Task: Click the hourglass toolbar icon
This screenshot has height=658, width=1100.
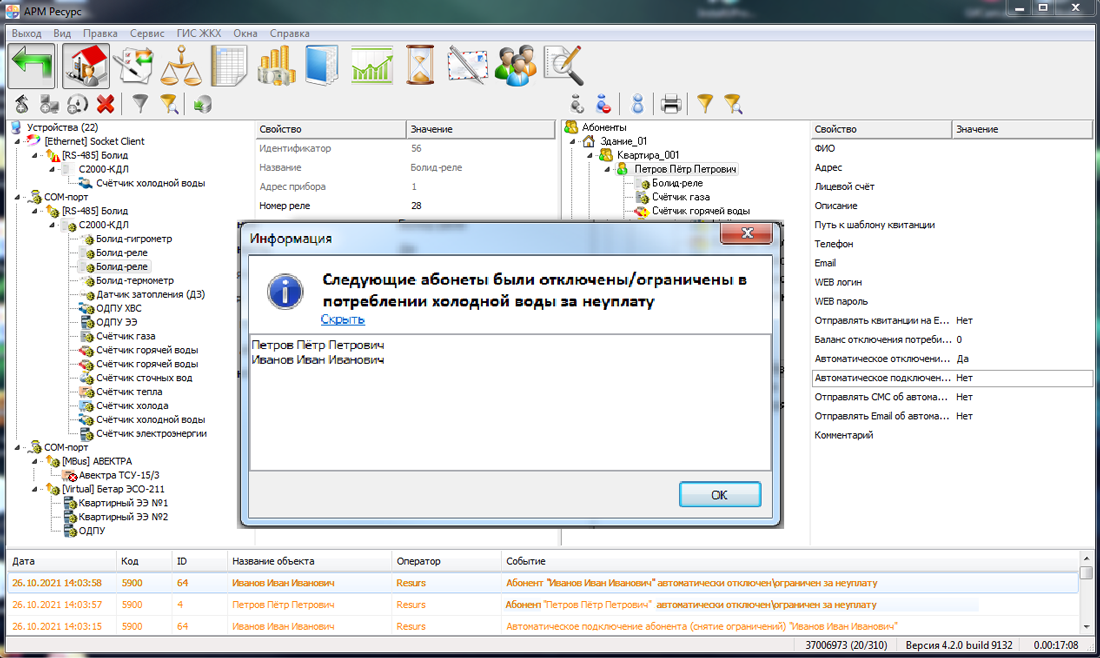Action: (x=422, y=67)
